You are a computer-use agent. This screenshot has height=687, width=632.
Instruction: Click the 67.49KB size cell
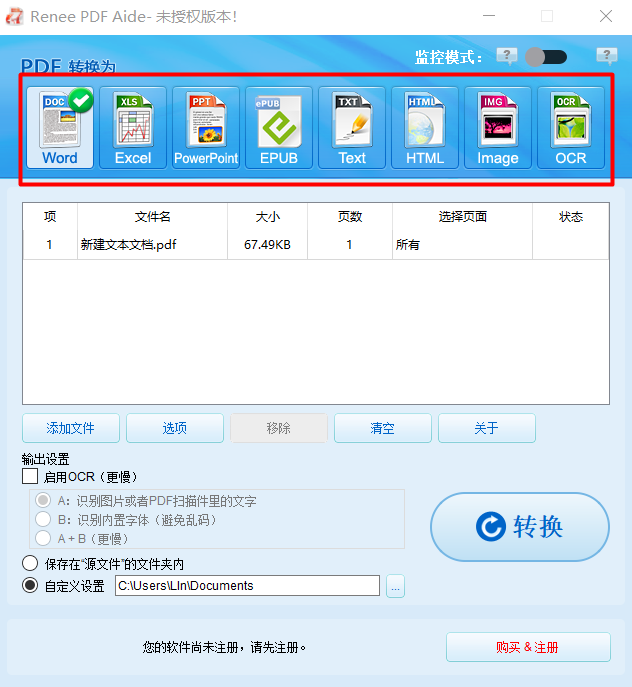[267, 244]
